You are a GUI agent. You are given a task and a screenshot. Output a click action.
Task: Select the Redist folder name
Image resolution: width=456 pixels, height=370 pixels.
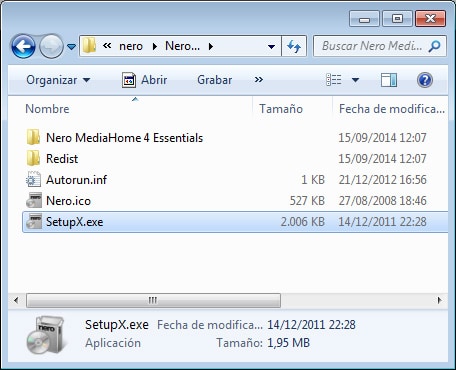tap(62, 159)
